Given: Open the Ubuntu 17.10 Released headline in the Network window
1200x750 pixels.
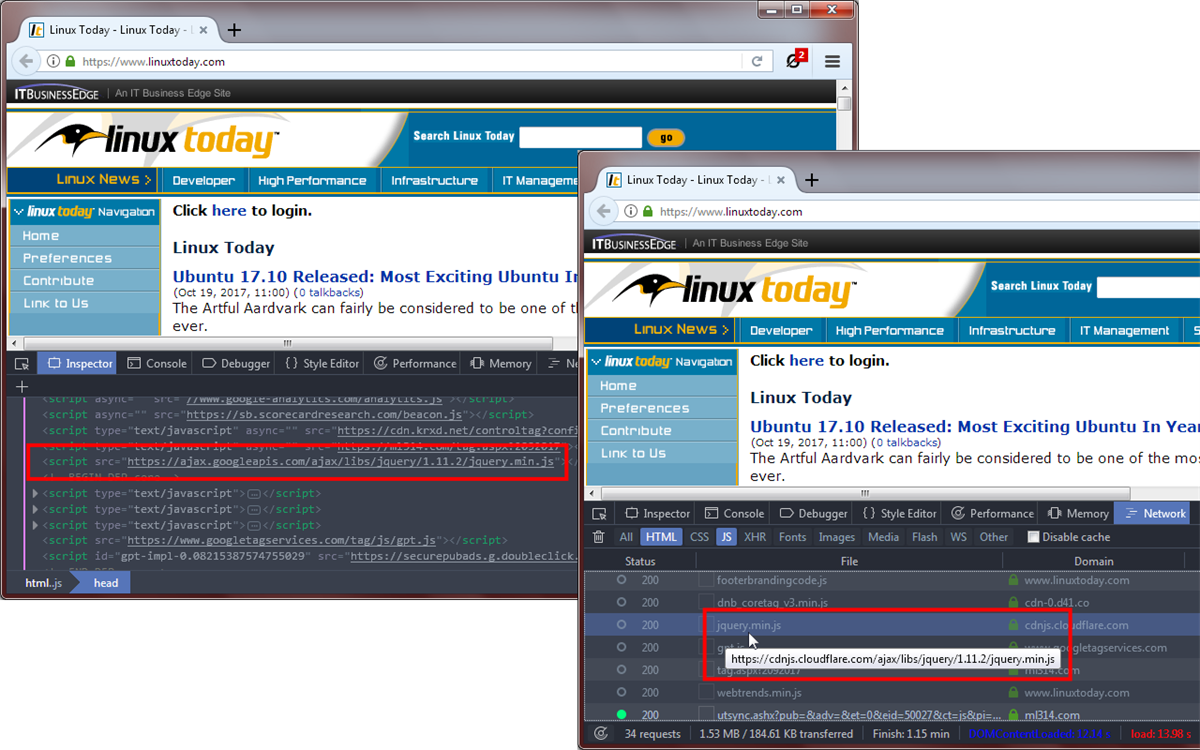Looking at the screenshot, I should [x=974, y=427].
